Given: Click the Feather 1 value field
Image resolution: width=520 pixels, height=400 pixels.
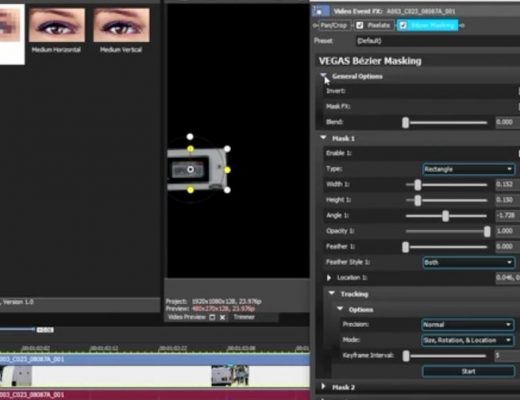Looking at the screenshot, I should (507, 247).
